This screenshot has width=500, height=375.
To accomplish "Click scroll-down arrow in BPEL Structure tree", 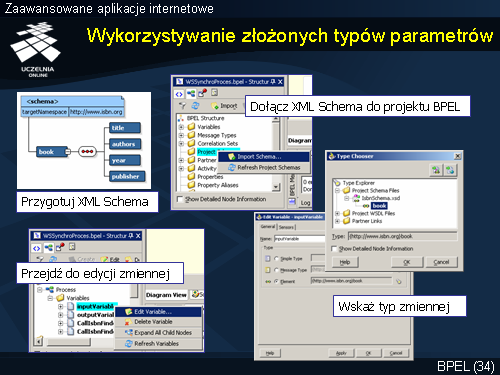I will [x=276, y=187].
